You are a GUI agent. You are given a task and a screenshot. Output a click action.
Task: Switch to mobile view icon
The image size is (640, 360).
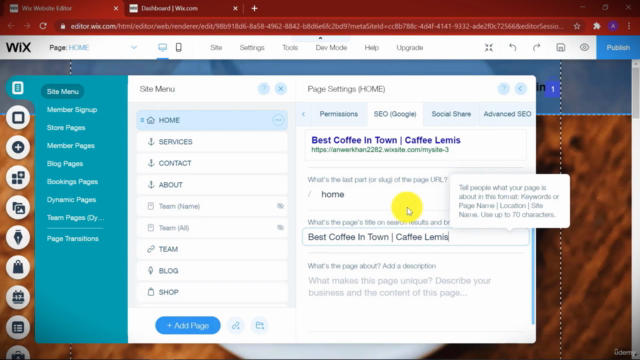[178, 47]
